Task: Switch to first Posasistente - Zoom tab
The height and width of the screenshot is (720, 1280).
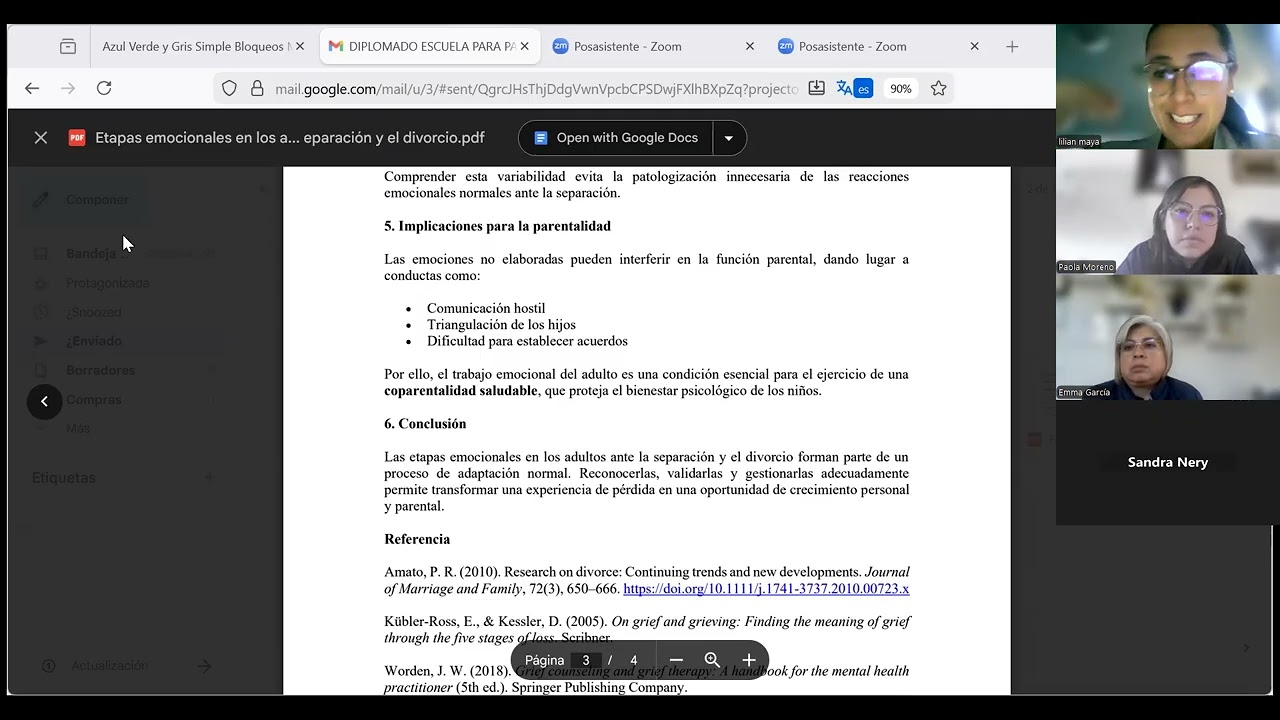Action: pyautogui.click(x=628, y=46)
